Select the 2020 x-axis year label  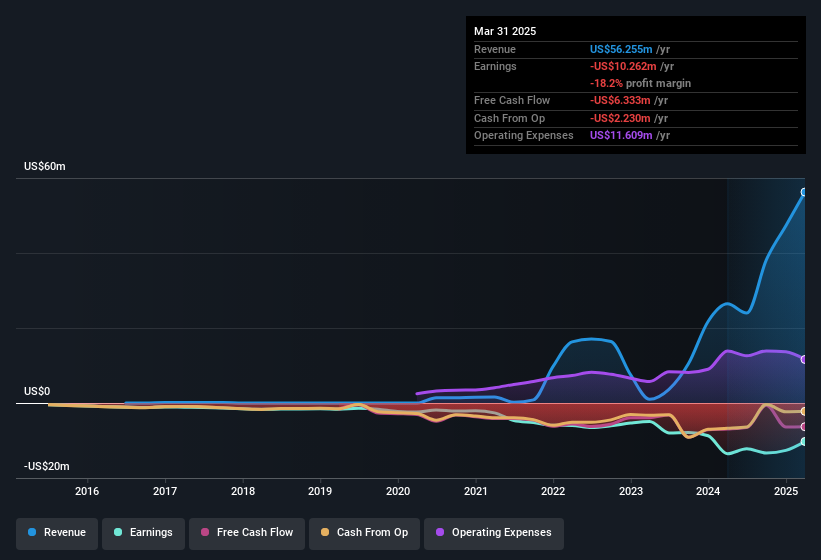tap(398, 491)
